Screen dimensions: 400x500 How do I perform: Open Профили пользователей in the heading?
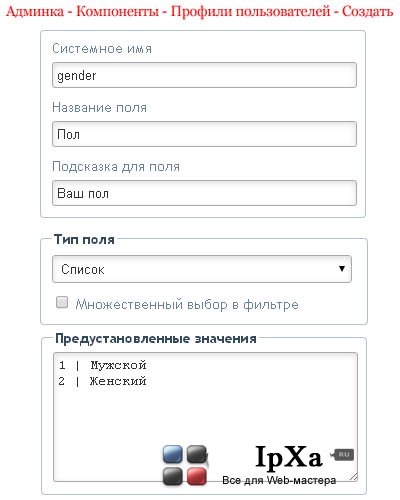[251, 11]
